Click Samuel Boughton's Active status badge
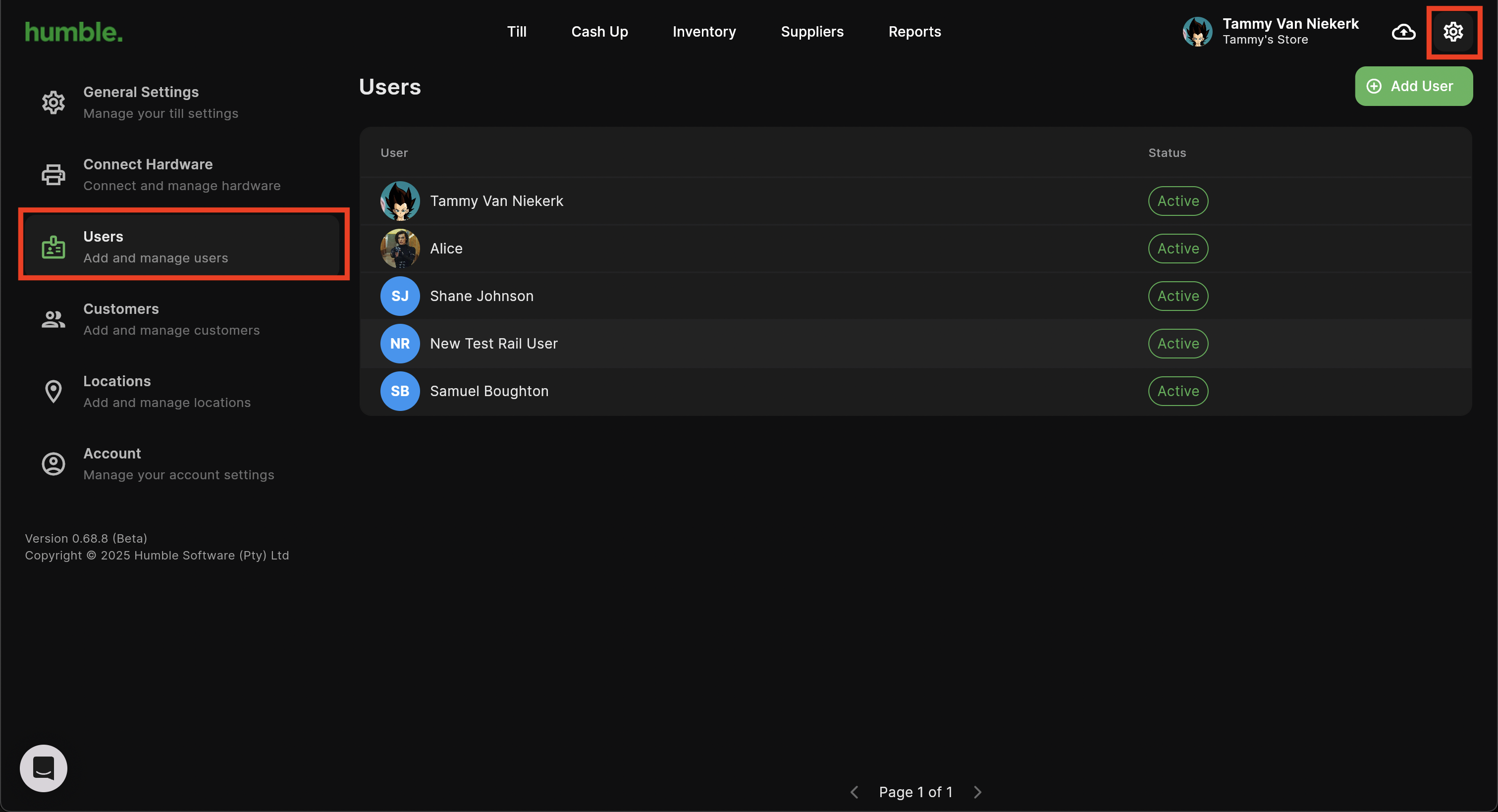This screenshot has width=1498, height=812. [x=1178, y=391]
